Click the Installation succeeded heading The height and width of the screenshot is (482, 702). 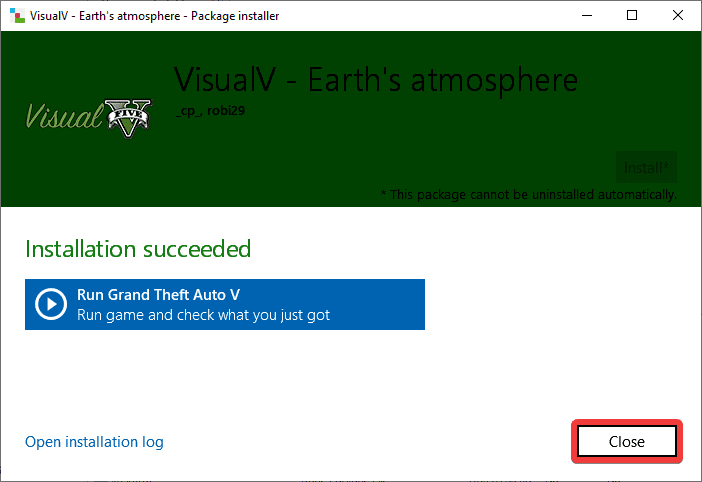click(138, 248)
